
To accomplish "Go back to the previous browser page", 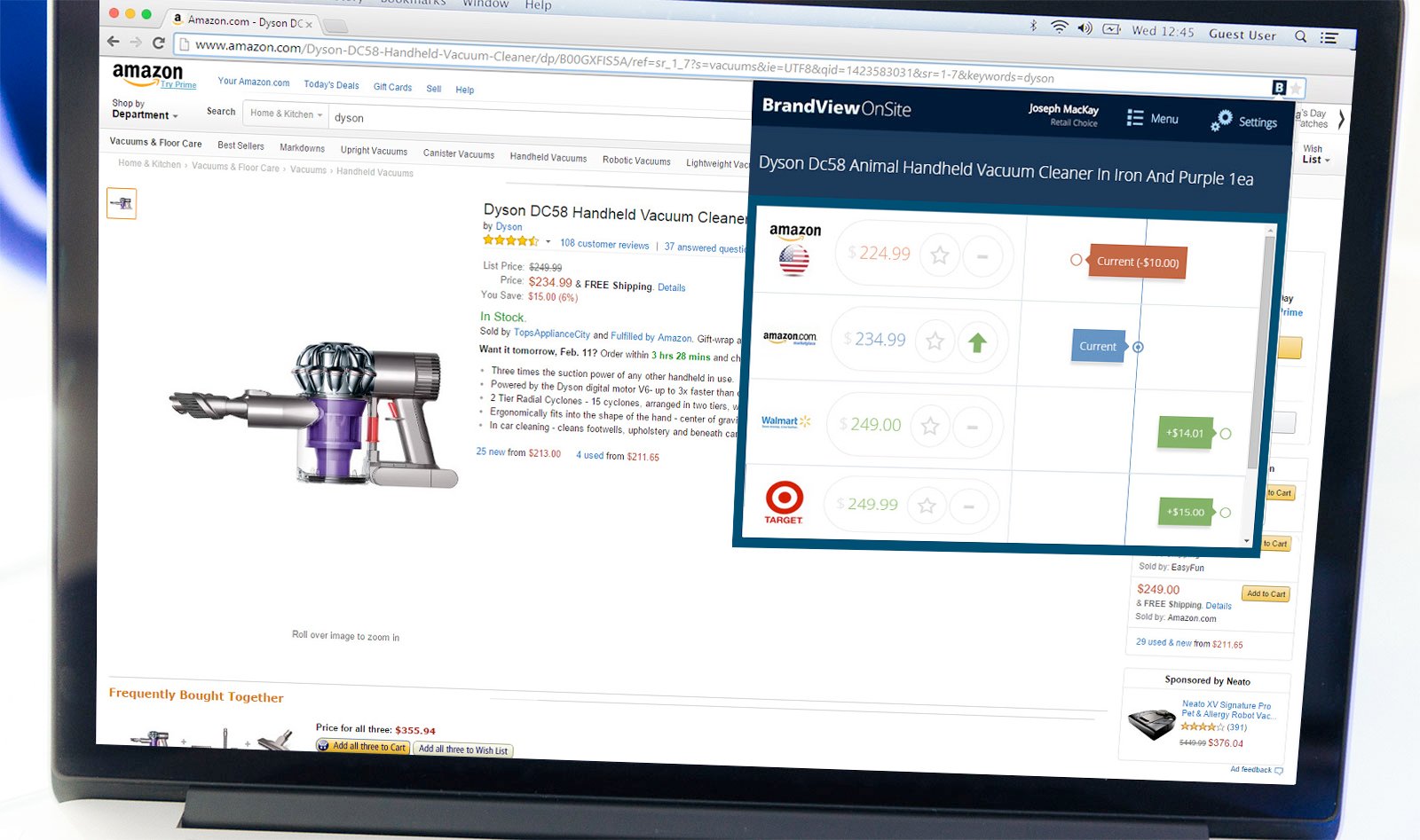I will tap(113, 41).
